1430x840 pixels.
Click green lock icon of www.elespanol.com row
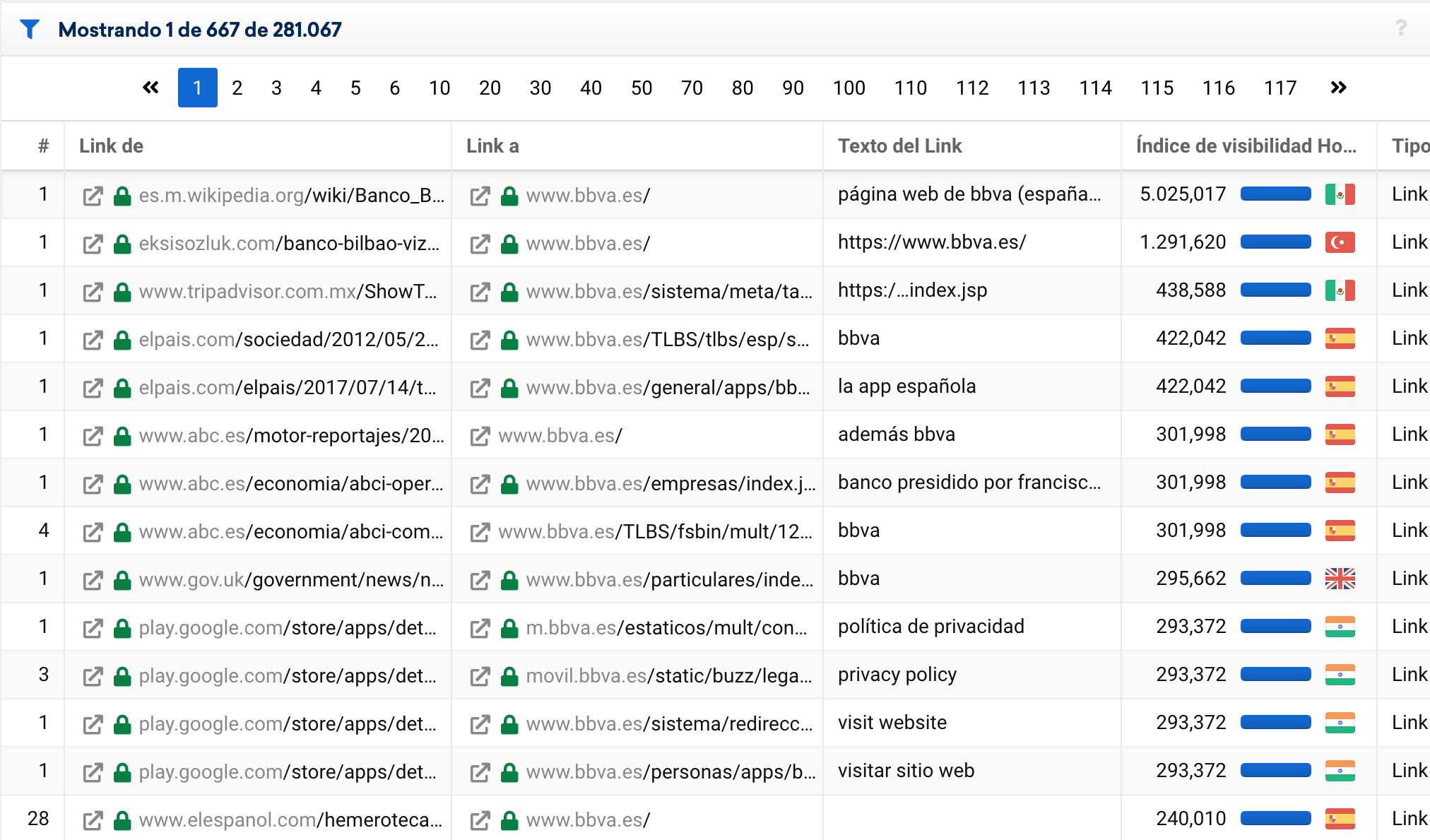pyautogui.click(x=122, y=820)
